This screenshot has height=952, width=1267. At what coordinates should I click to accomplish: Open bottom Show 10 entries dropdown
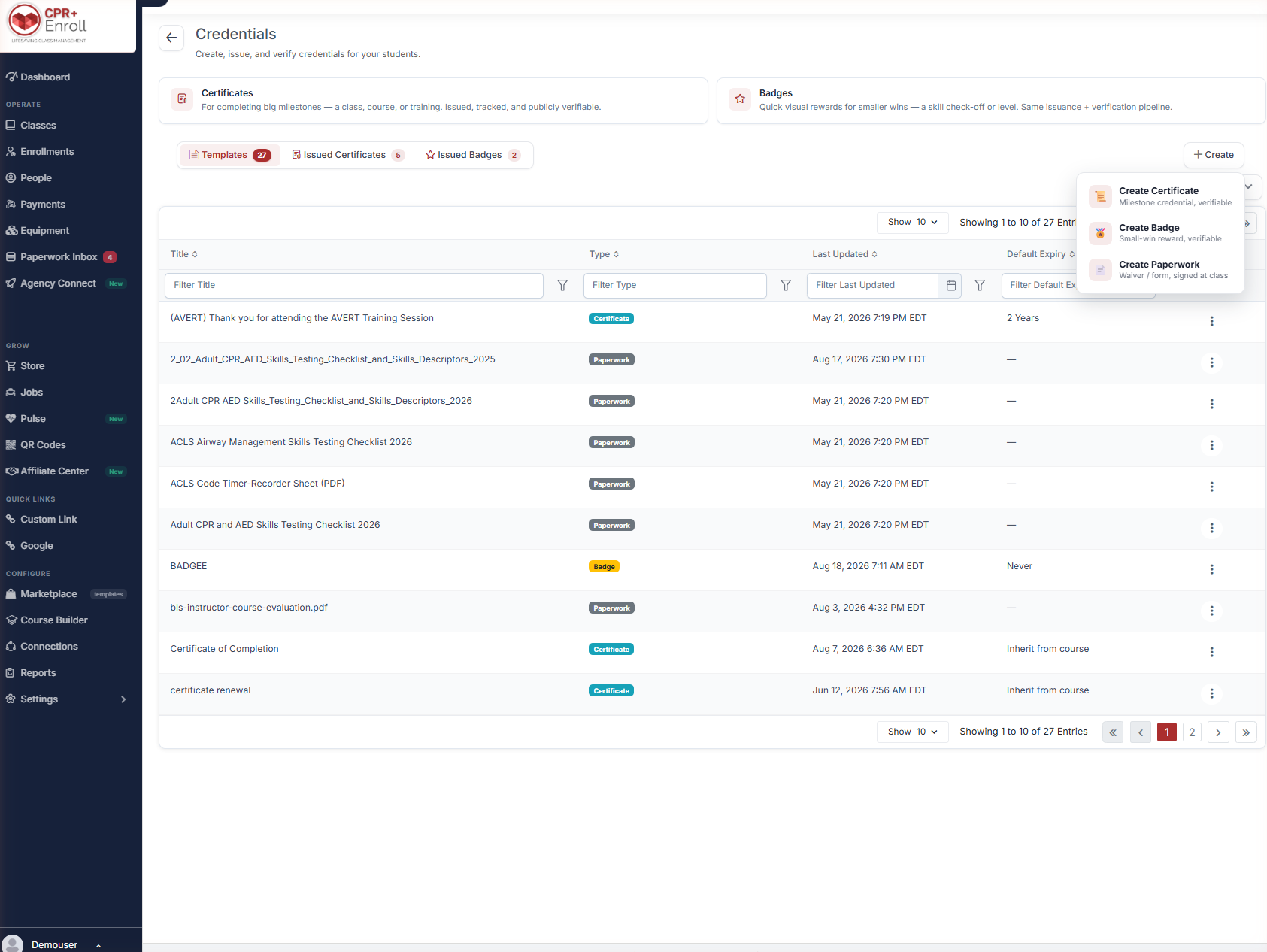[912, 732]
